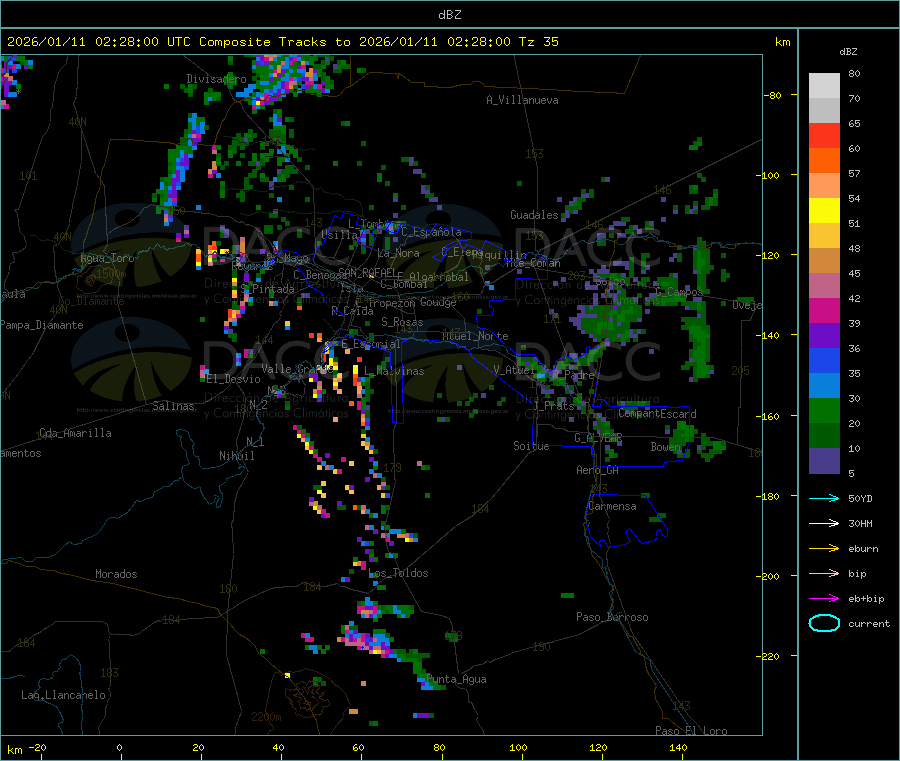Click the 100 km horizontal axis tick
This screenshot has width=900, height=761.
click(518, 747)
